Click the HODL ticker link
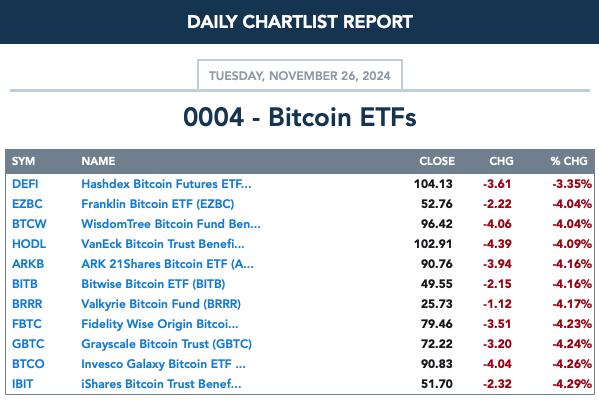 pos(29,244)
